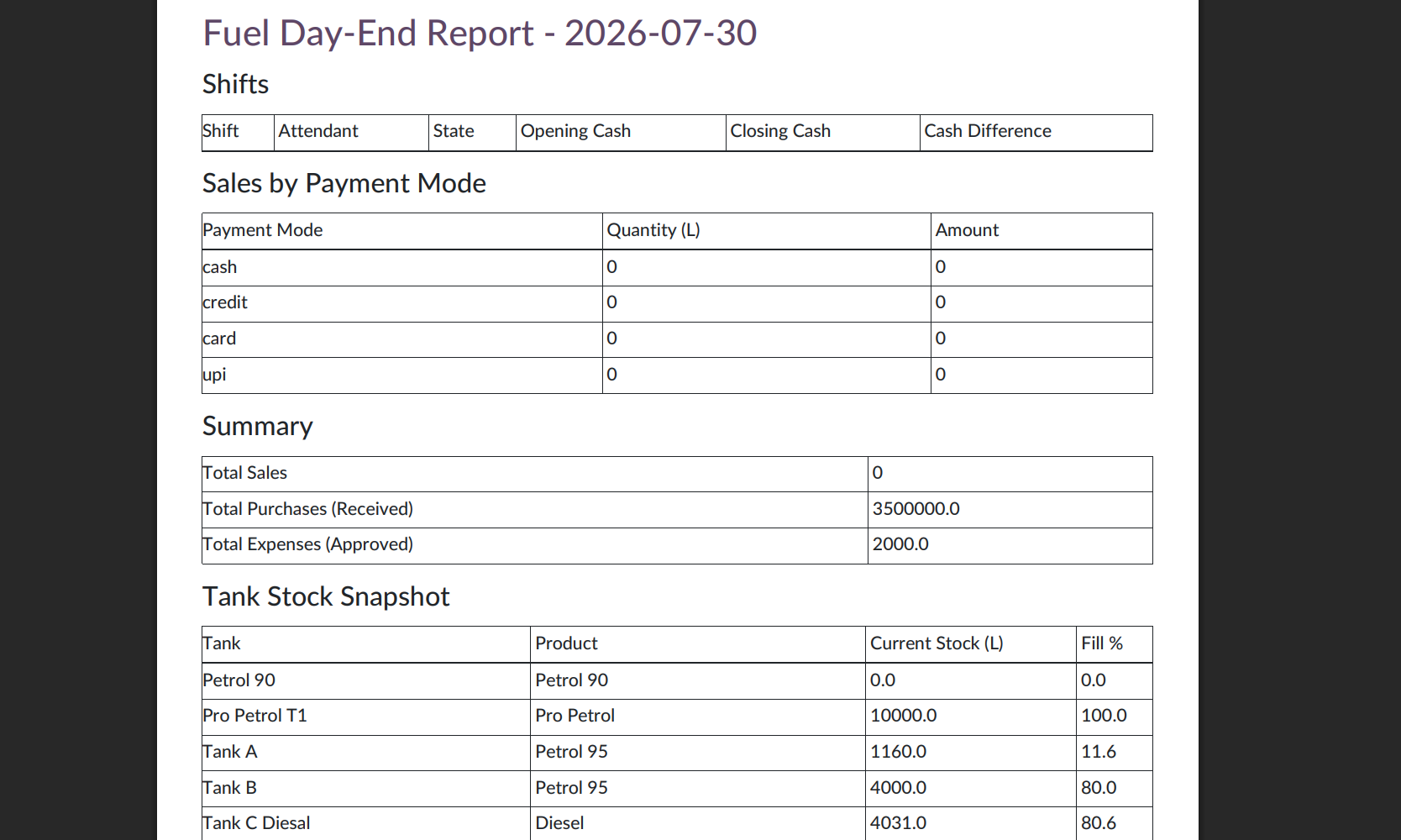Select the 80.0 fill percentage

pyautogui.click(x=1099, y=788)
